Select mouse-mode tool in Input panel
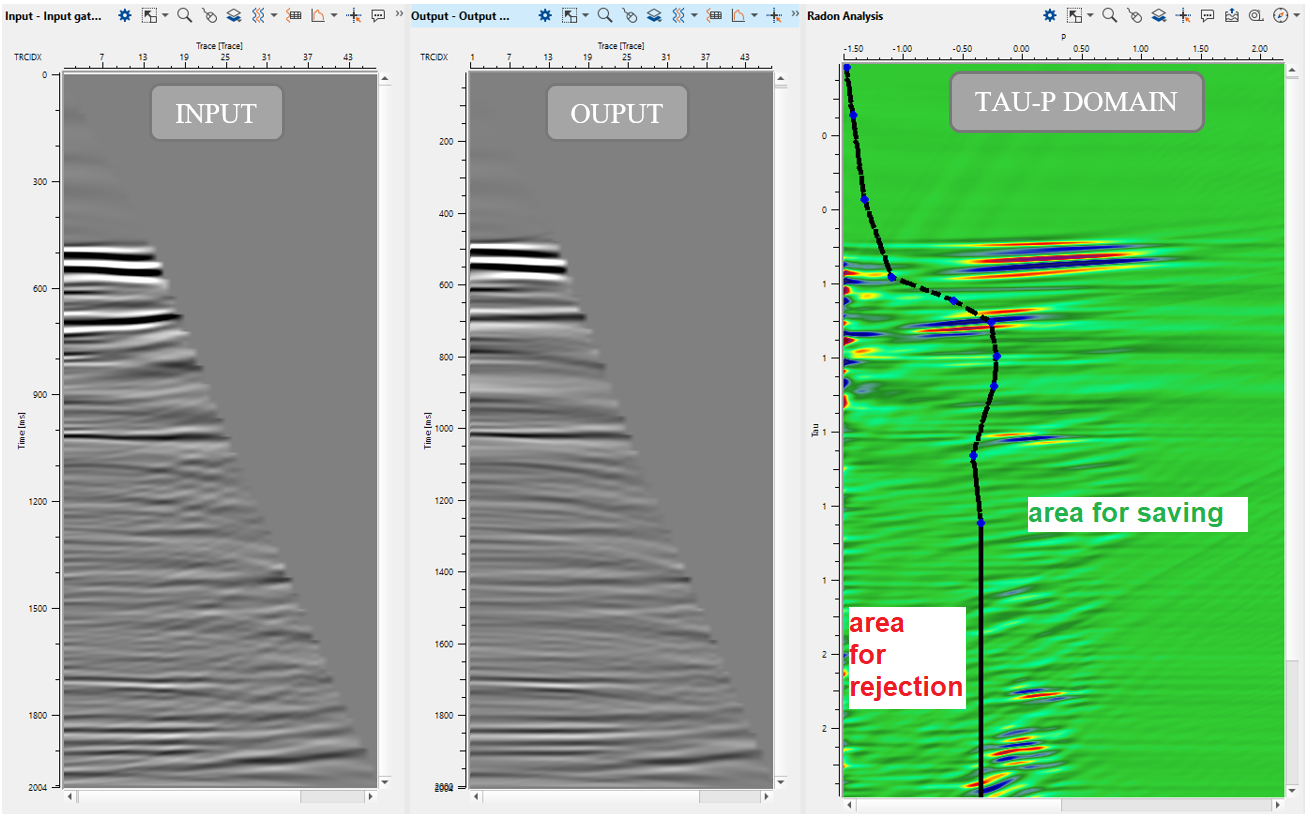The width and height of the screenshot is (1305, 814). (209, 16)
